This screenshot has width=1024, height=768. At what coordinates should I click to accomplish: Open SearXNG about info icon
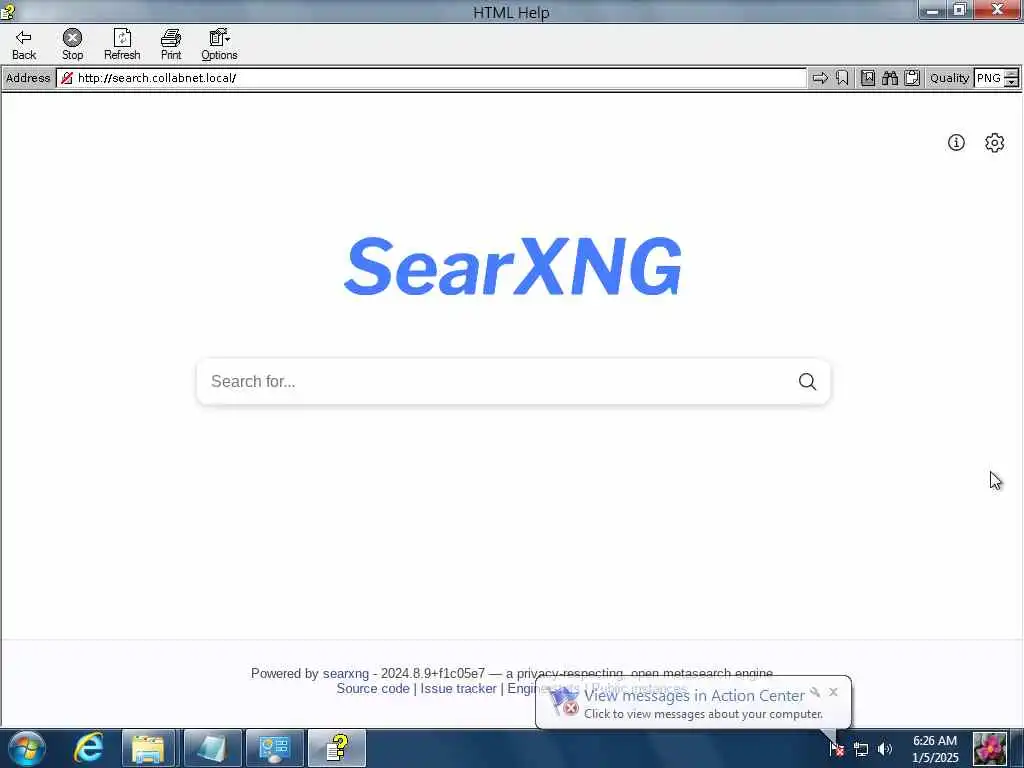tap(956, 142)
